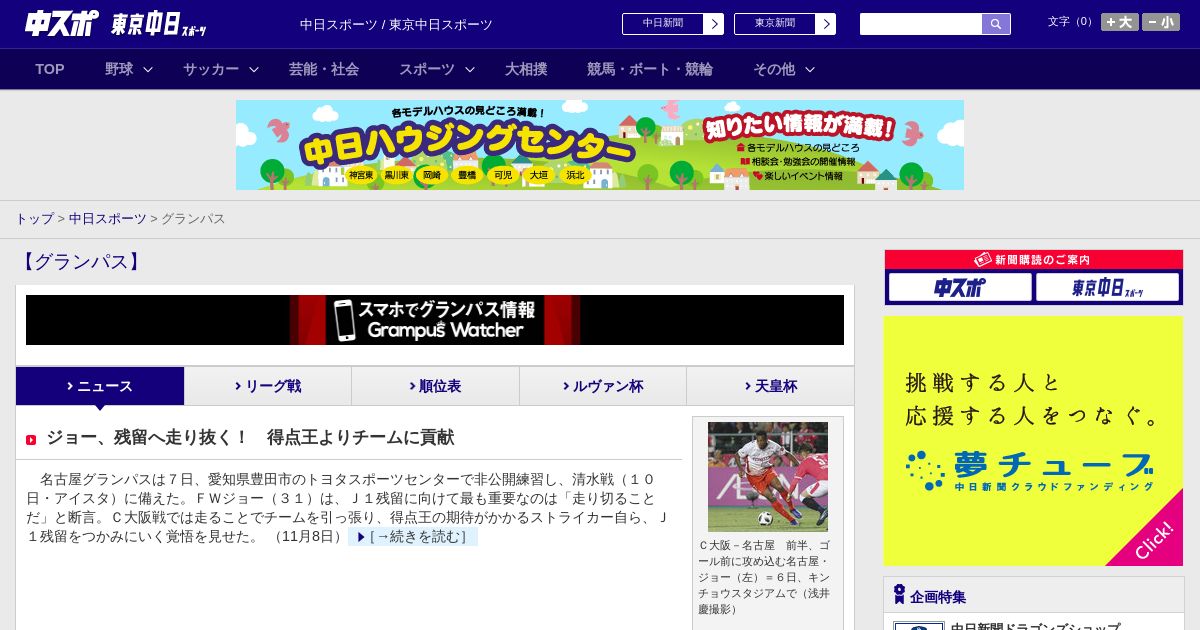
Task: Click the ドラゴンズショップ thumbnail in sidebar
Action: pyautogui.click(x=919, y=626)
